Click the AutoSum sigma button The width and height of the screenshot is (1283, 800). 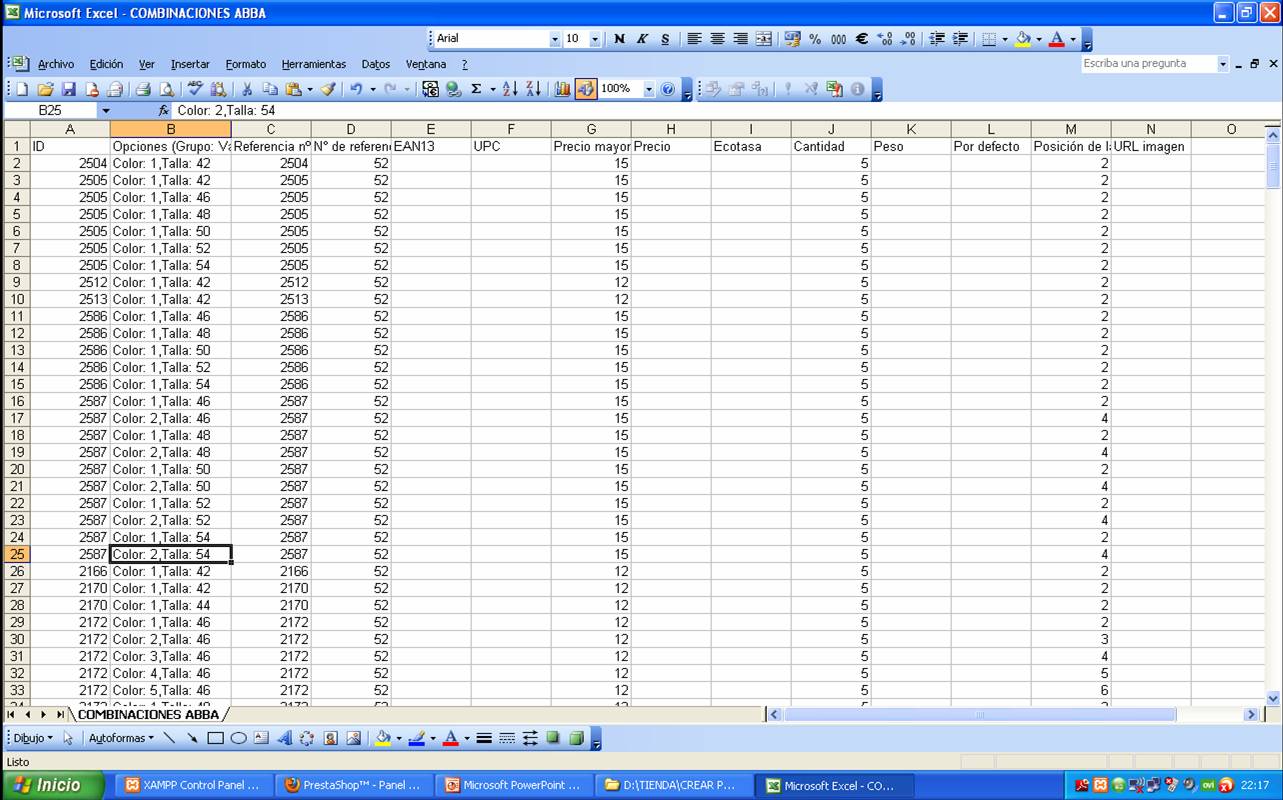(476, 89)
